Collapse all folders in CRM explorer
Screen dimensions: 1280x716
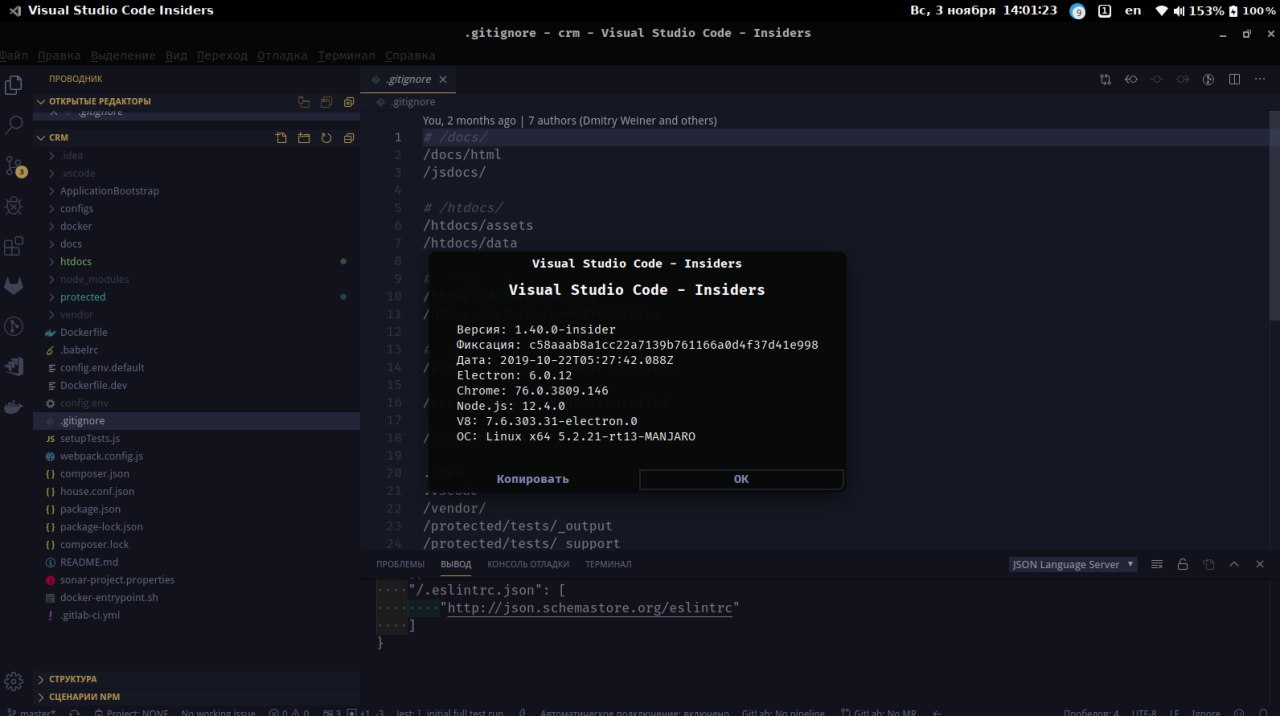pyautogui.click(x=349, y=138)
